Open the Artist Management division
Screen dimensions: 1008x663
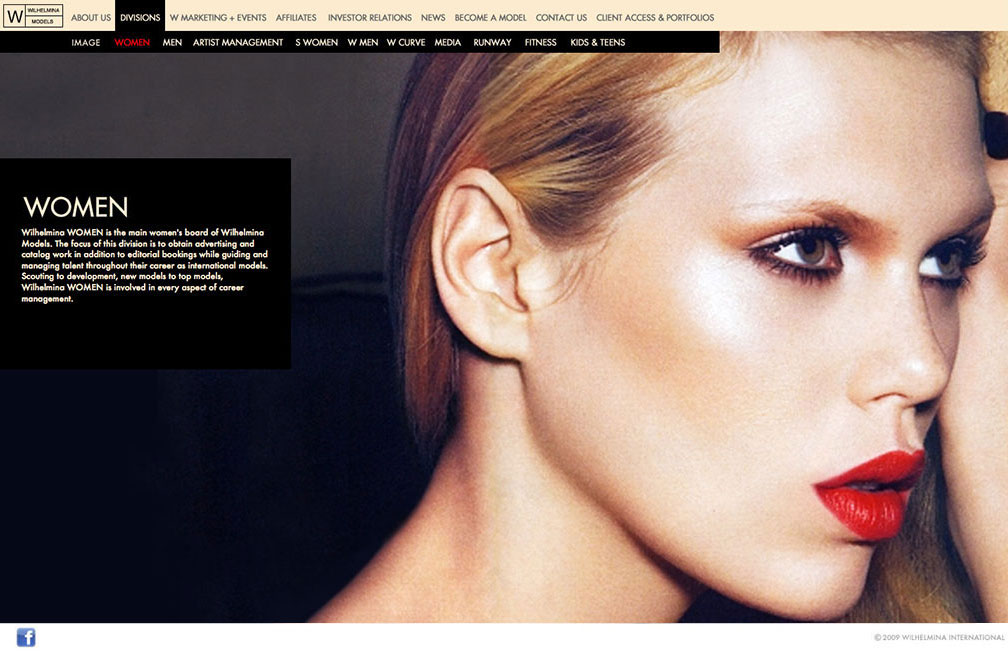(x=238, y=42)
